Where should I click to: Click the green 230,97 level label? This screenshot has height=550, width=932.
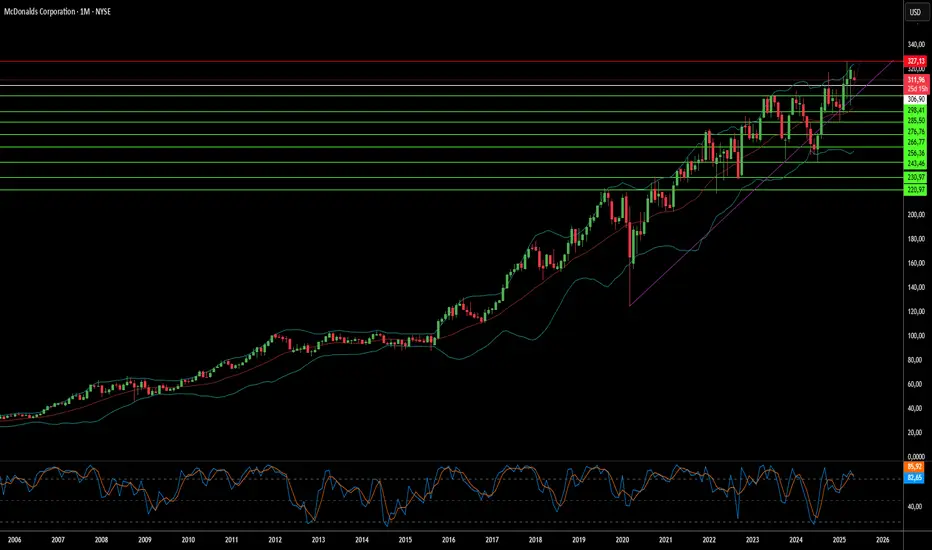(x=914, y=177)
